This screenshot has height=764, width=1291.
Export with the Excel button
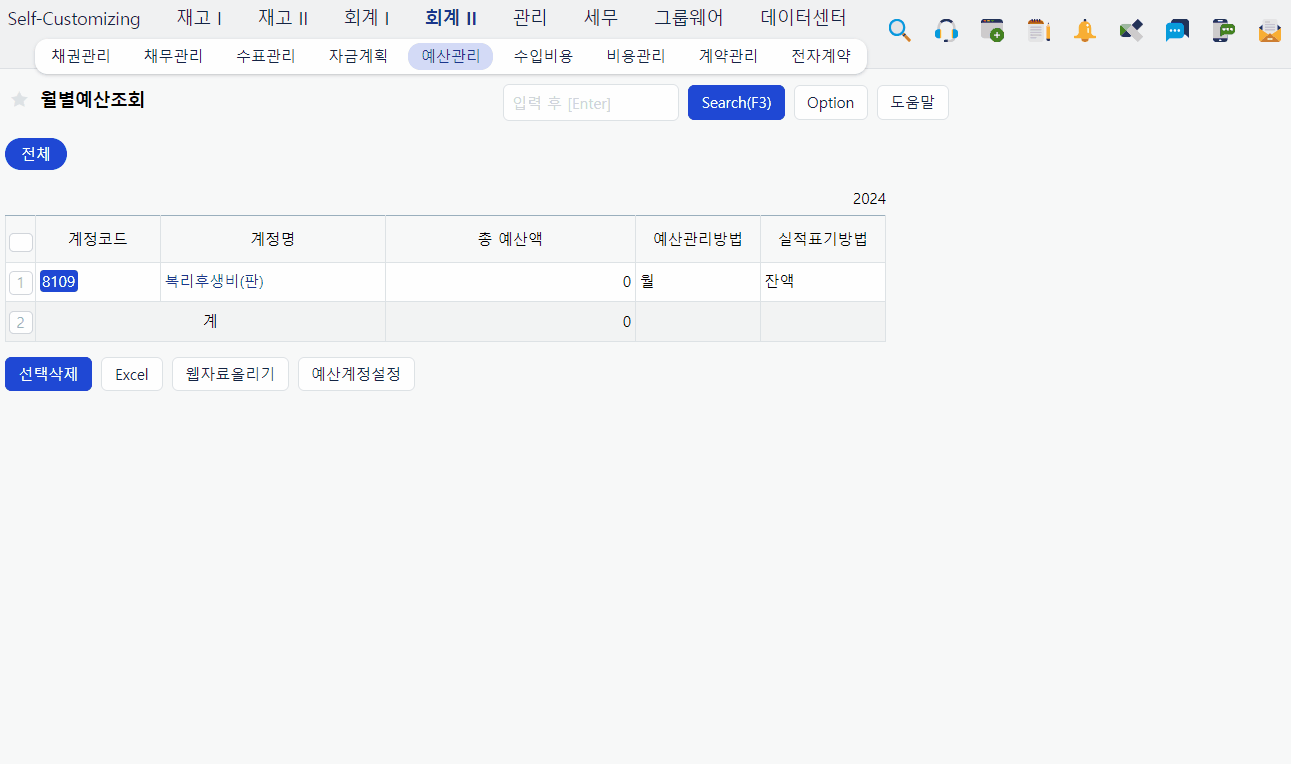click(x=132, y=374)
